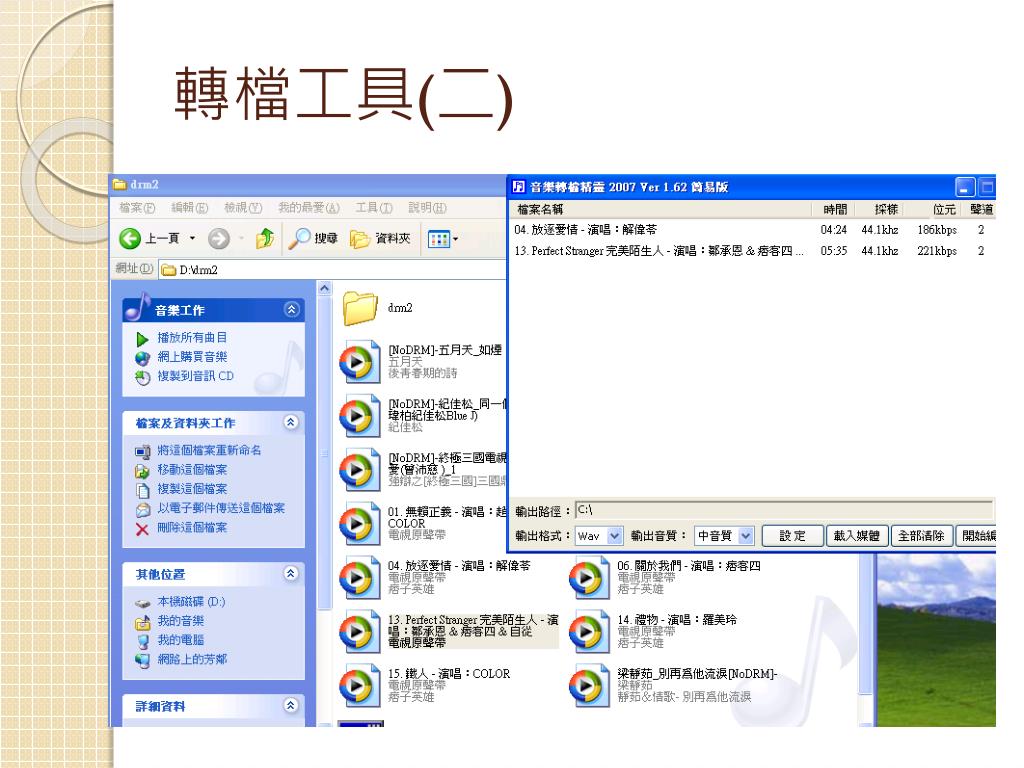This screenshot has height=768, width=1024.
Task: Collapse the 檔案及資料夾工作 panel
Action: 291,423
